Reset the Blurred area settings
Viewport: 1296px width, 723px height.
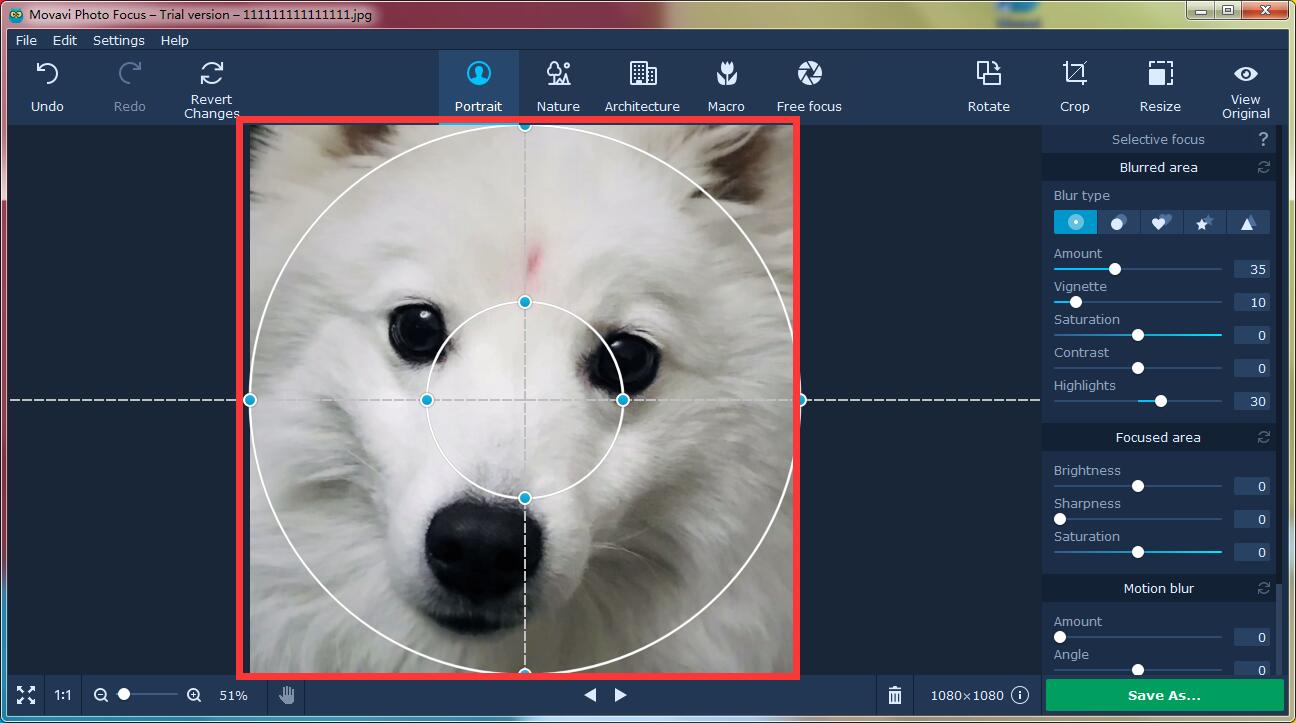(x=1264, y=167)
